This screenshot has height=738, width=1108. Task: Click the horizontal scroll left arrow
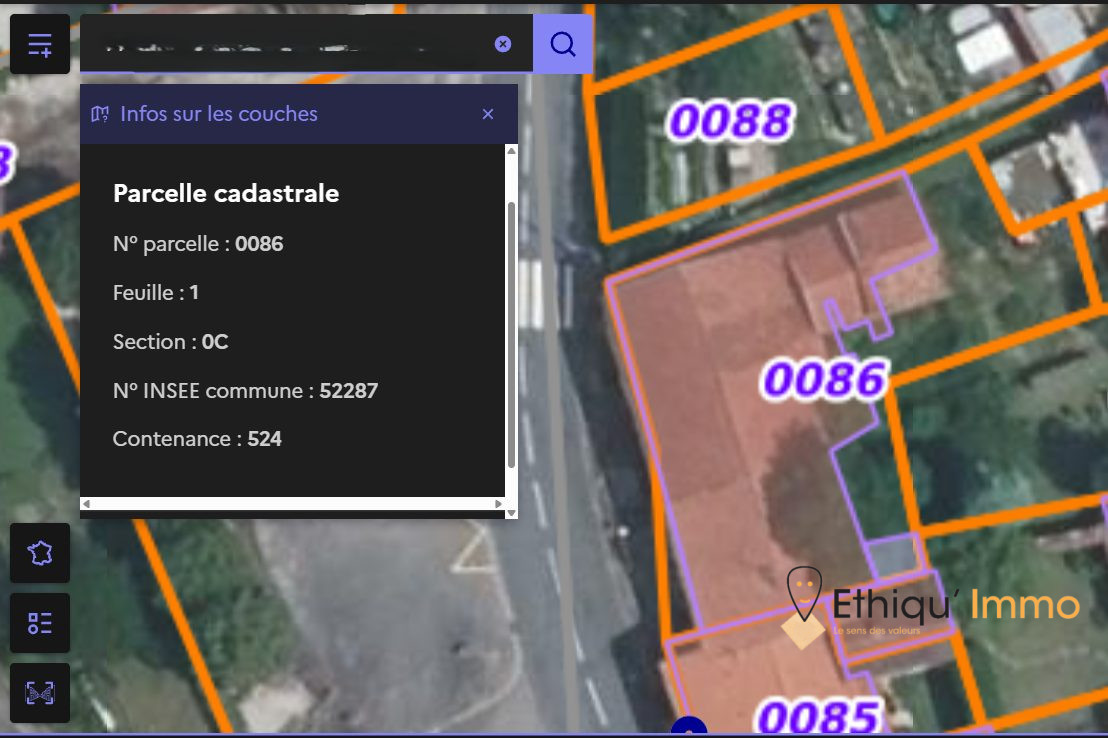86,504
